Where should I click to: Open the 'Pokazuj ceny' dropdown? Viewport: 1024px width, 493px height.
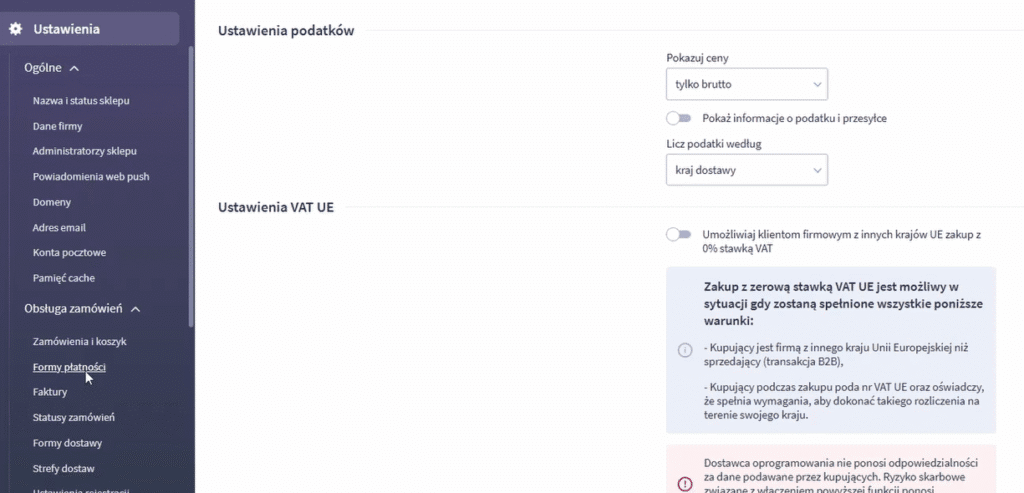pos(747,84)
